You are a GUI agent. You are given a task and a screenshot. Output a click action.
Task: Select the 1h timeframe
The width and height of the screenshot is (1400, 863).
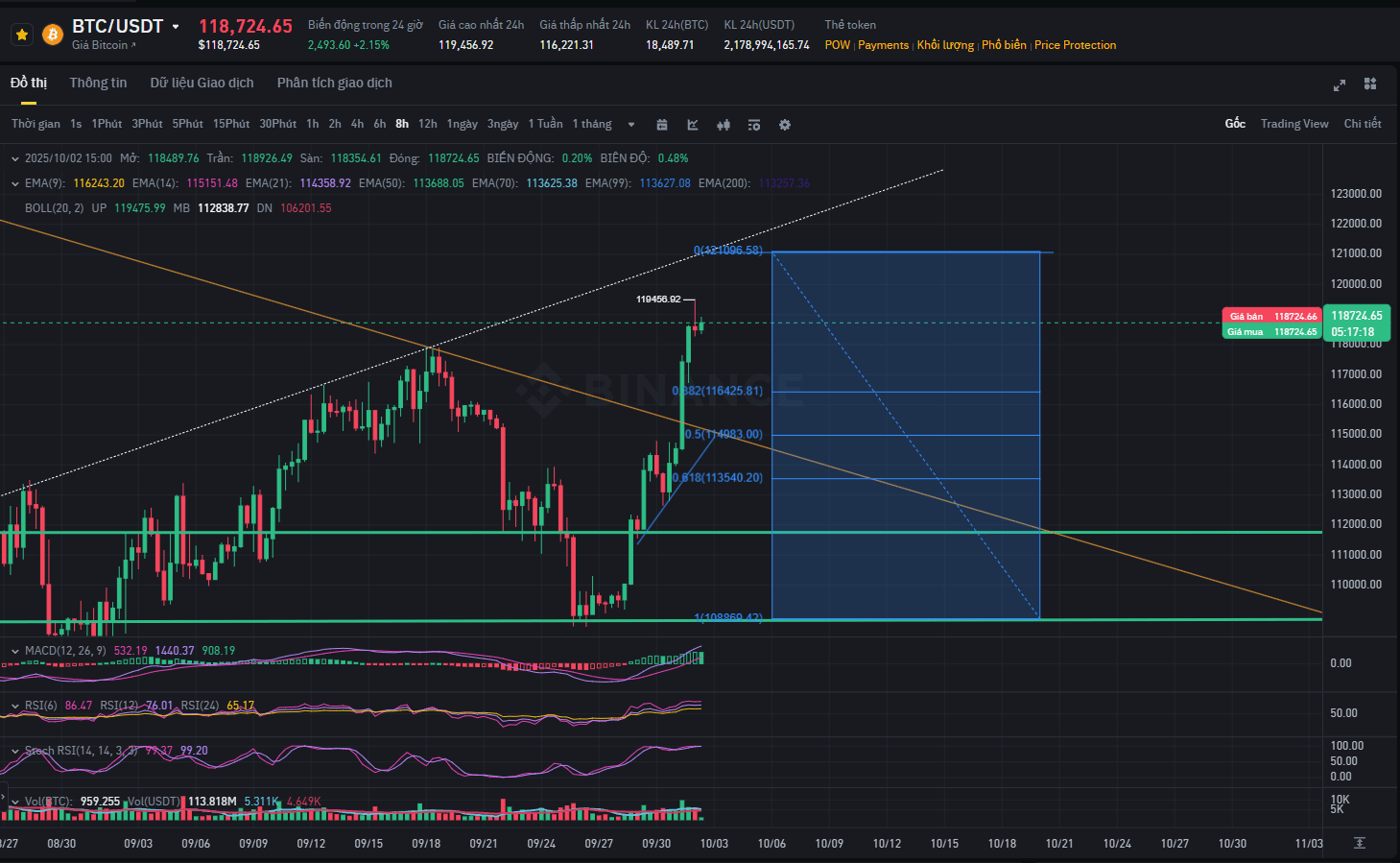(313, 124)
